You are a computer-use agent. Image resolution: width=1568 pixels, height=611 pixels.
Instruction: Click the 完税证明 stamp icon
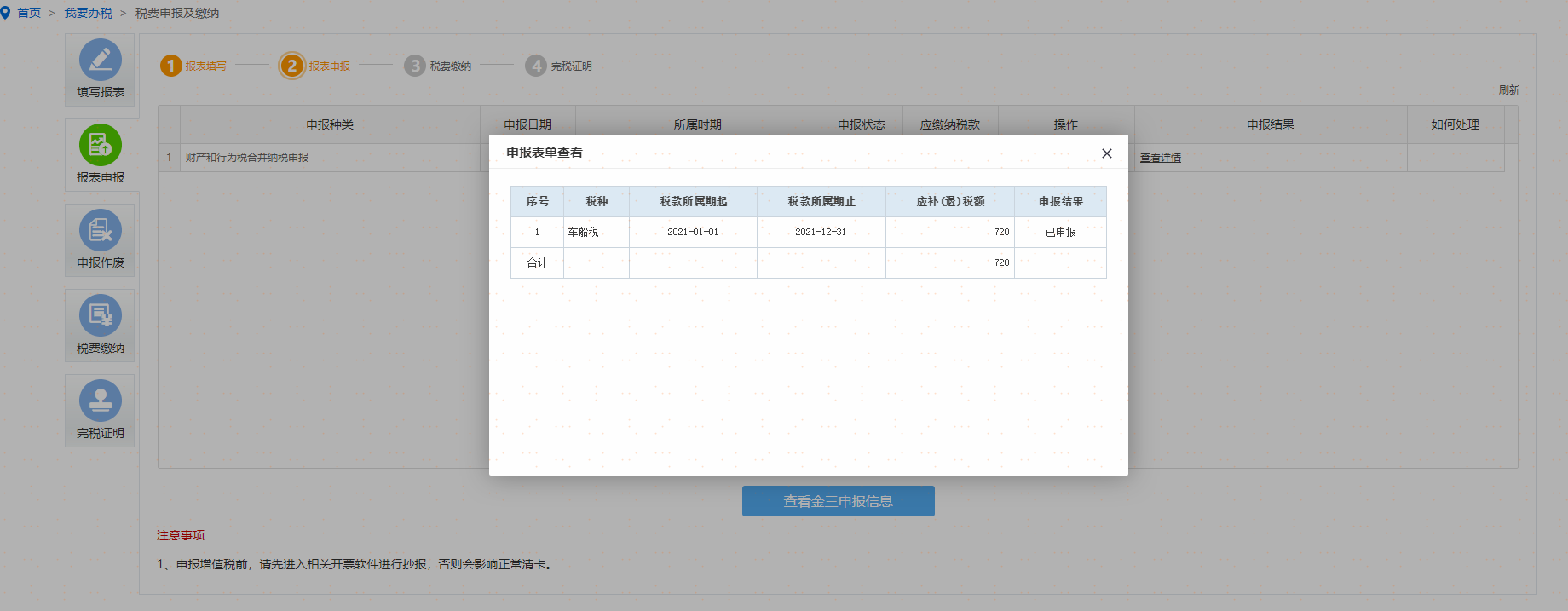101,401
